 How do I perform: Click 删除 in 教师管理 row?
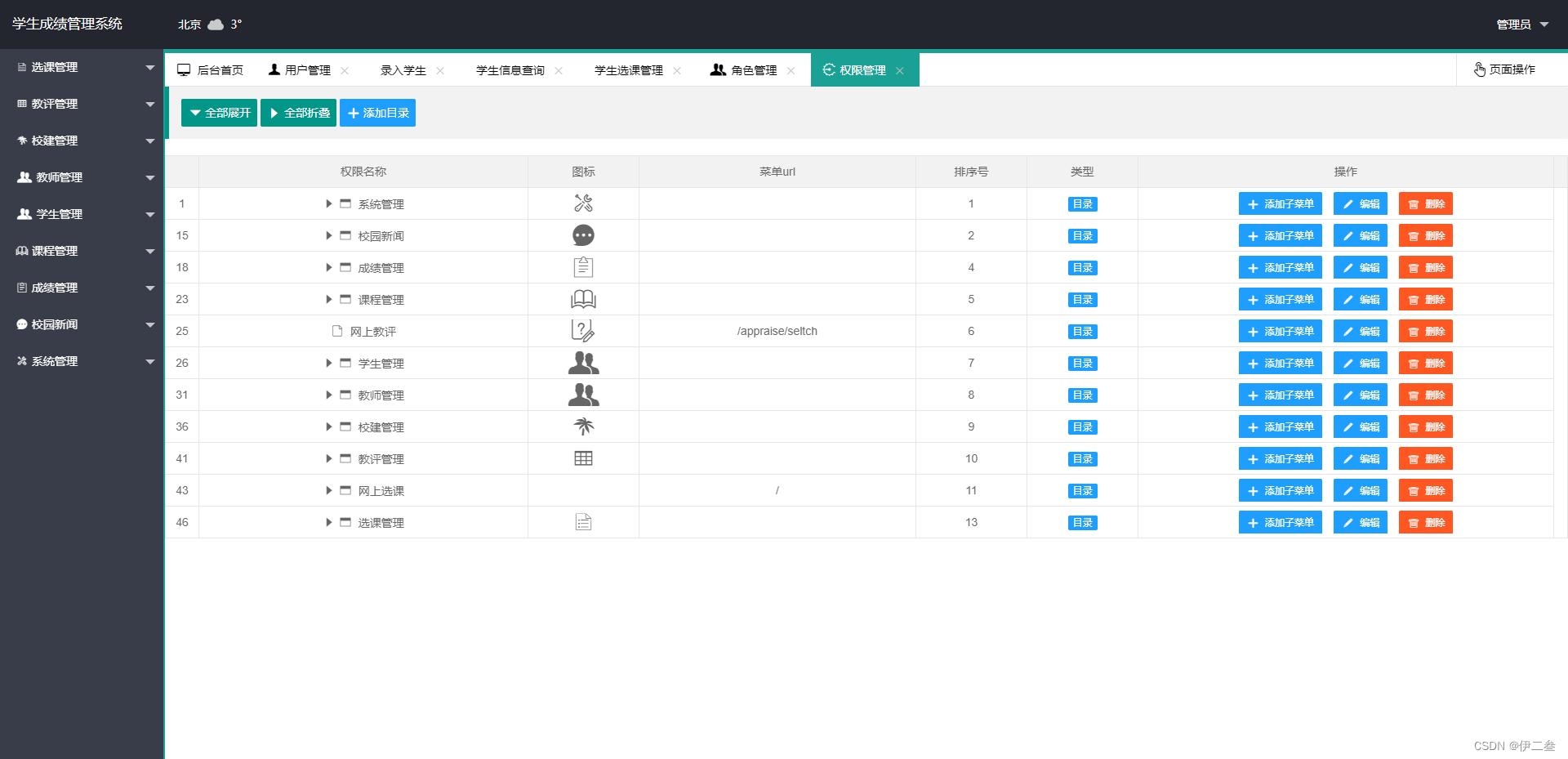coord(1425,395)
